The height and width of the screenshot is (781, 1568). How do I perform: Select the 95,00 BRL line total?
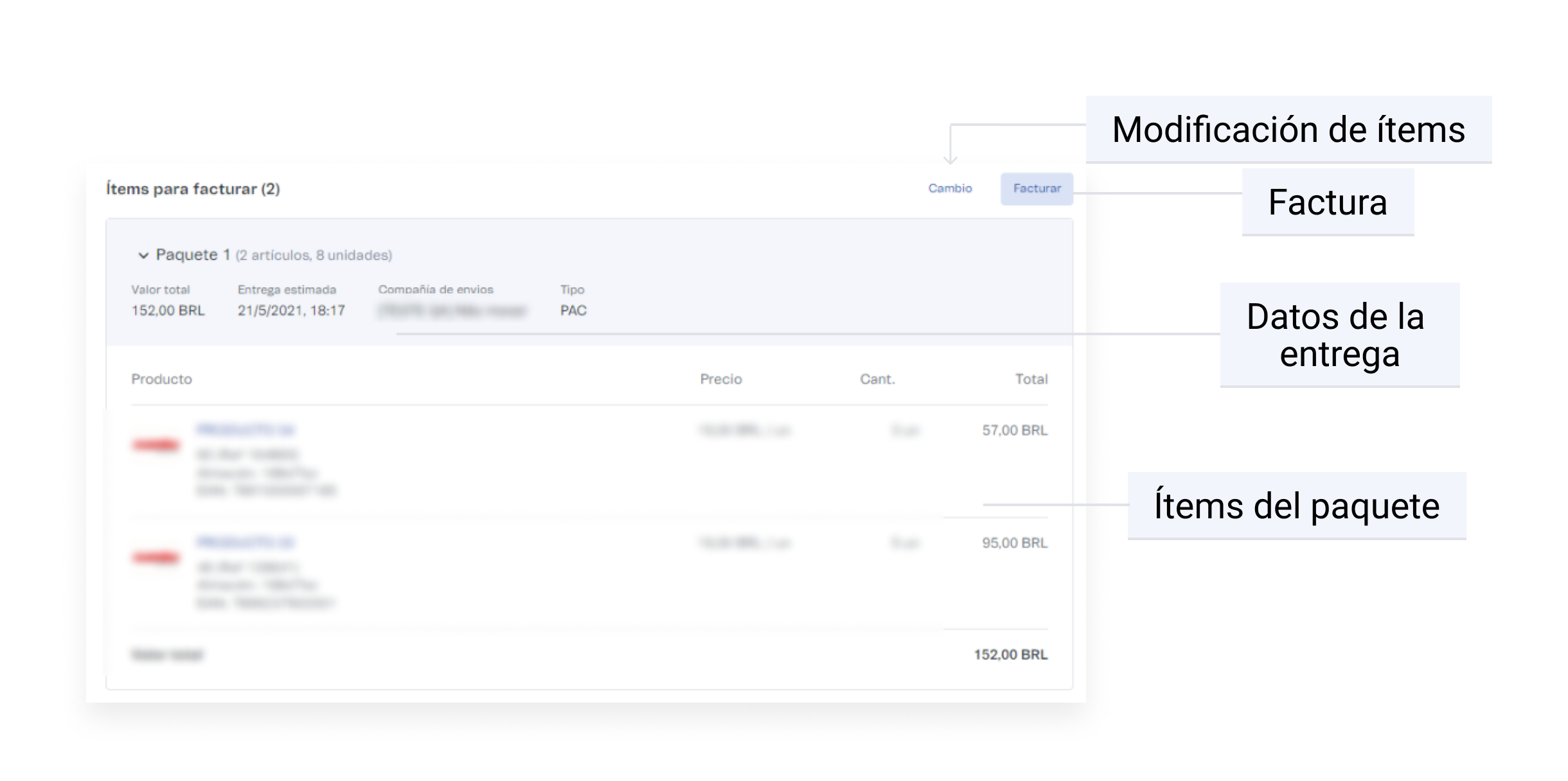pos(1014,543)
